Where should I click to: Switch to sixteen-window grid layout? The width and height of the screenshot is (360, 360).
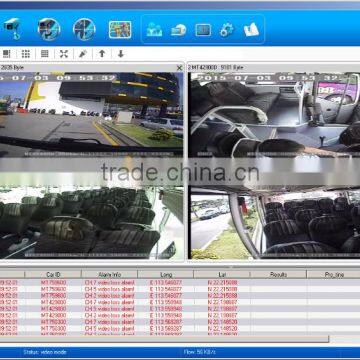click(45, 54)
